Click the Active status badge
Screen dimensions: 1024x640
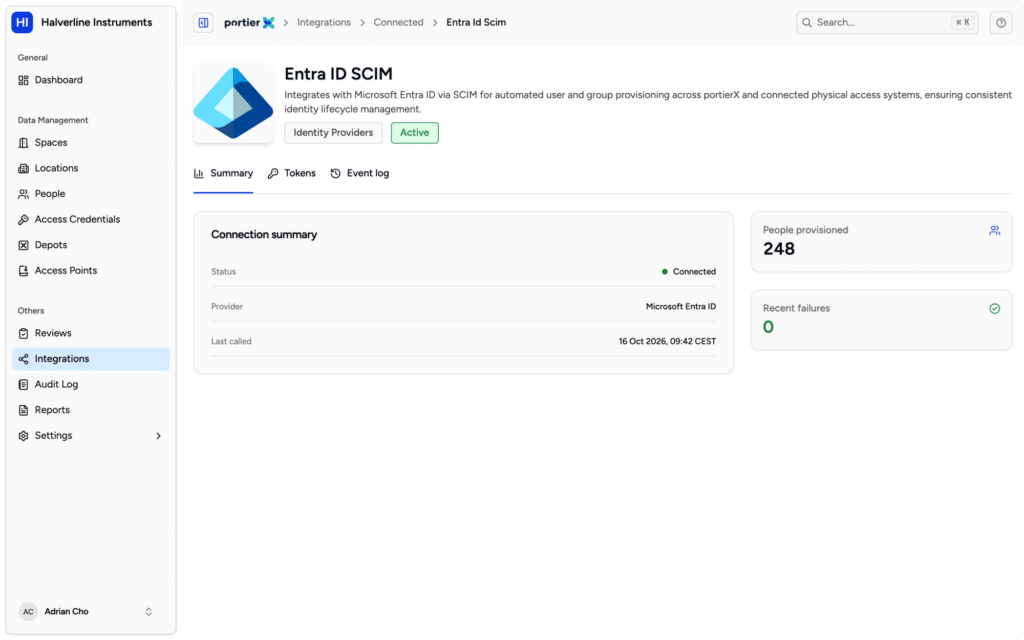pos(415,133)
